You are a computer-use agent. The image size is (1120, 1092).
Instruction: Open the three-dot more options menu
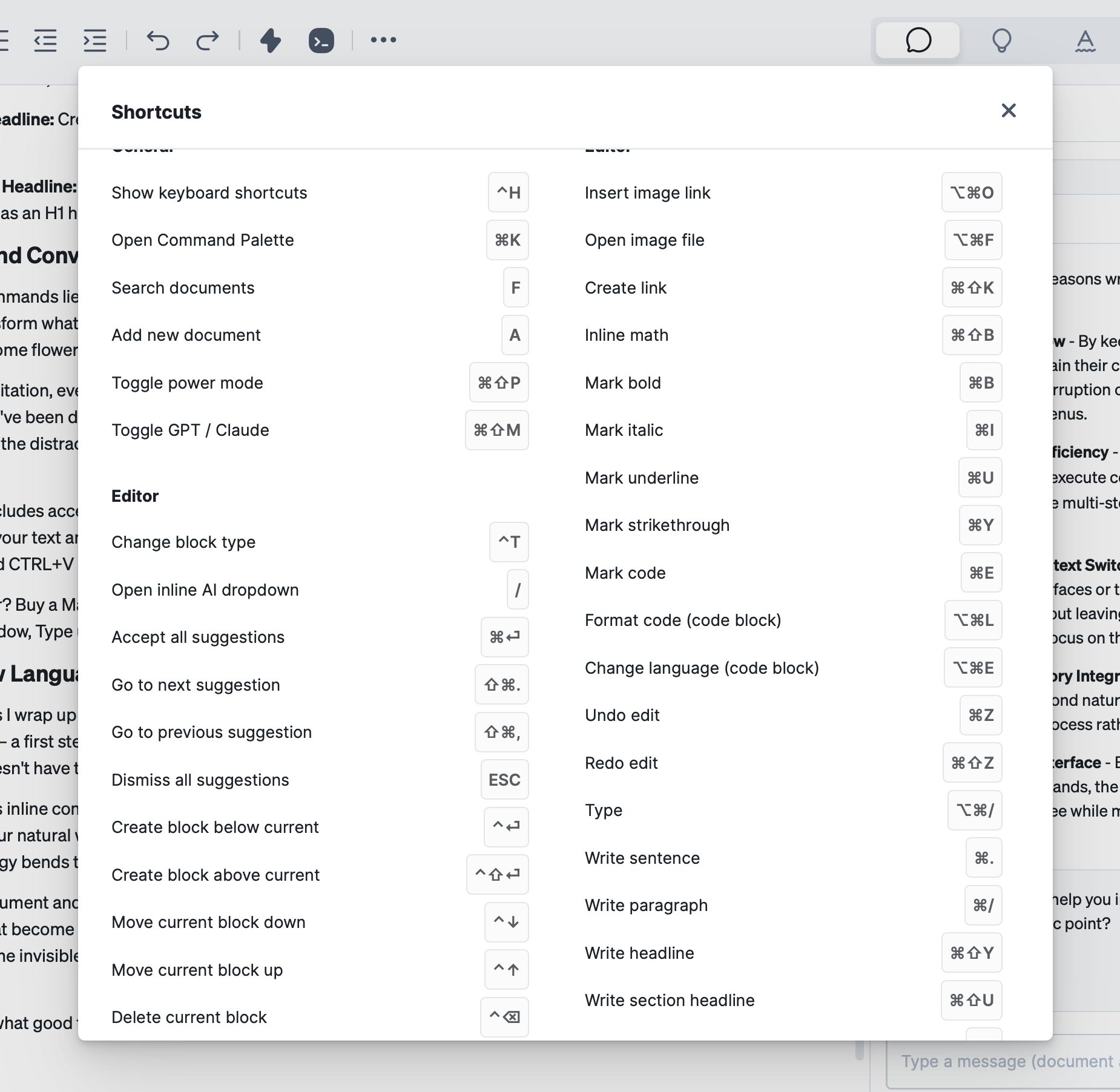[x=383, y=40]
